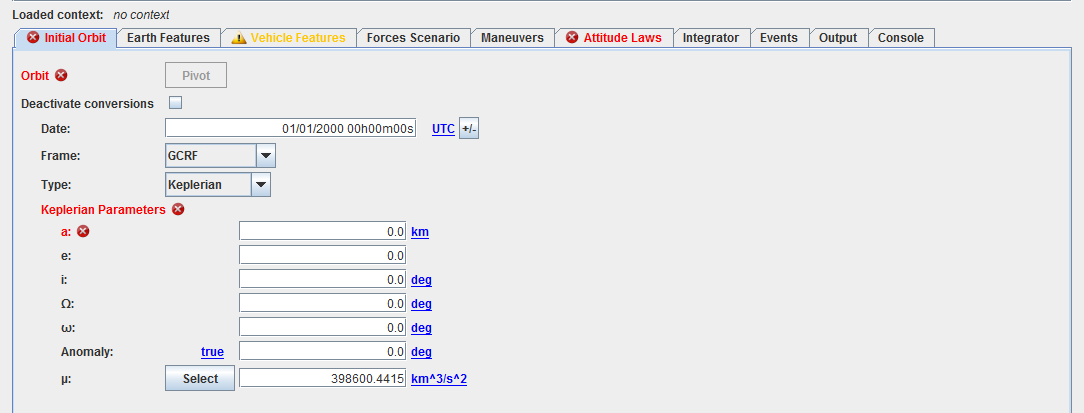Click the km unit link for semi-major axis
The width and height of the screenshot is (1084, 413).
[x=420, y=232]
